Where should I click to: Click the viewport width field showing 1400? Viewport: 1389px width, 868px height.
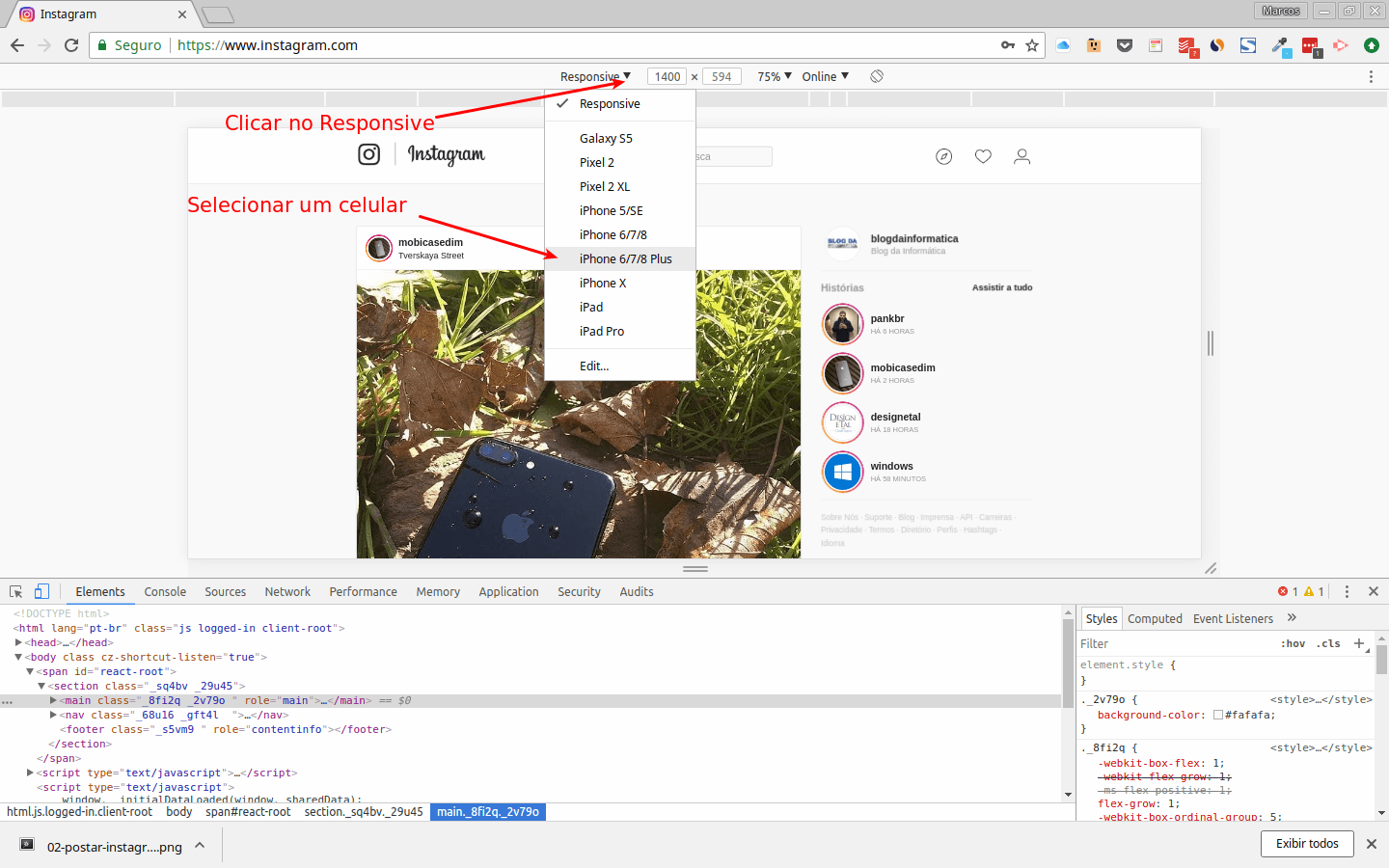pos(667,76)
